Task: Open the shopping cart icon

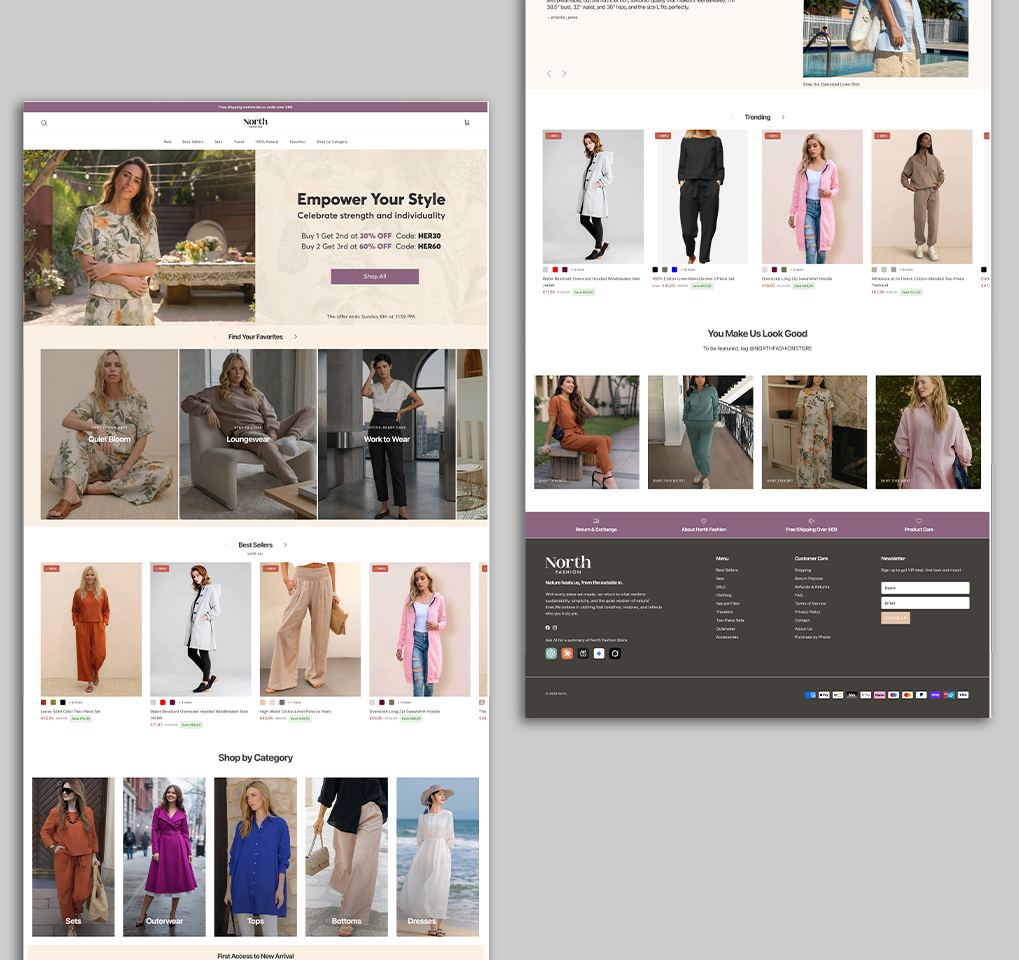Action: point(466,123)
